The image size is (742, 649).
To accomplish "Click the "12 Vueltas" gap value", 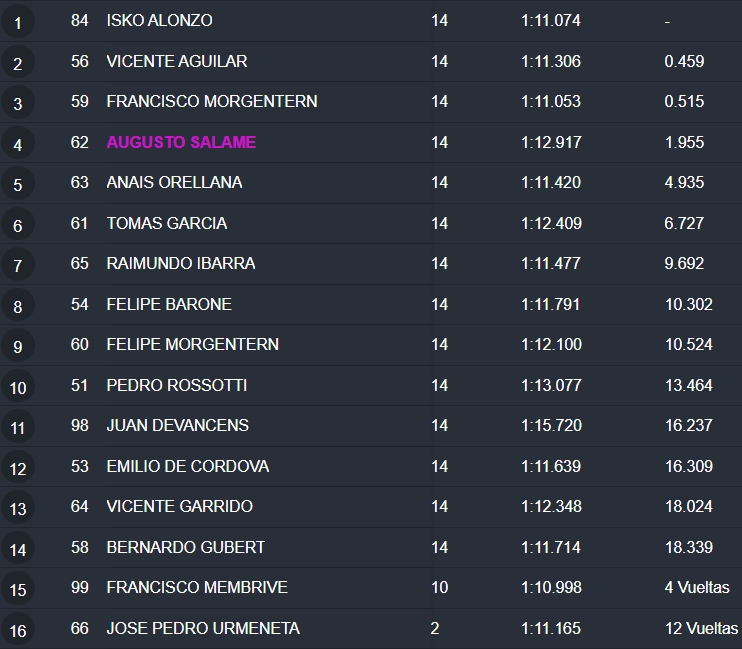I will (x=701, y=628).
